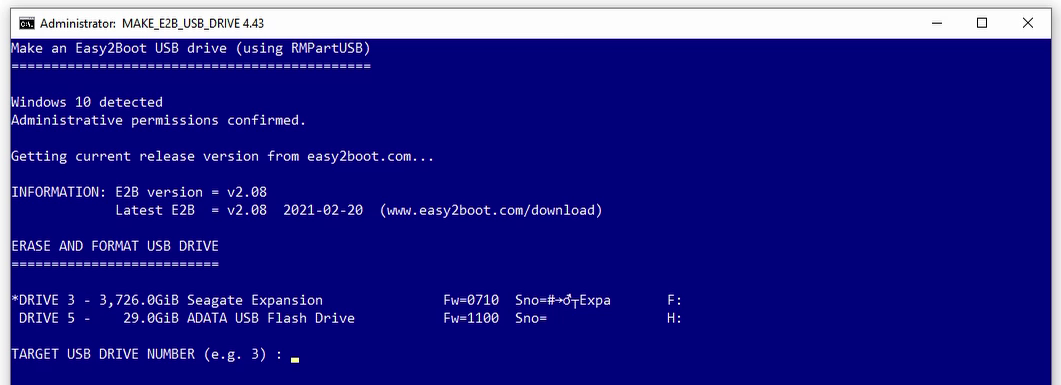1061x385 pixels.
Task: Click the Make an Easy2Boot USB drive heading
Action: pyautogui.click(x=191, y=49)
